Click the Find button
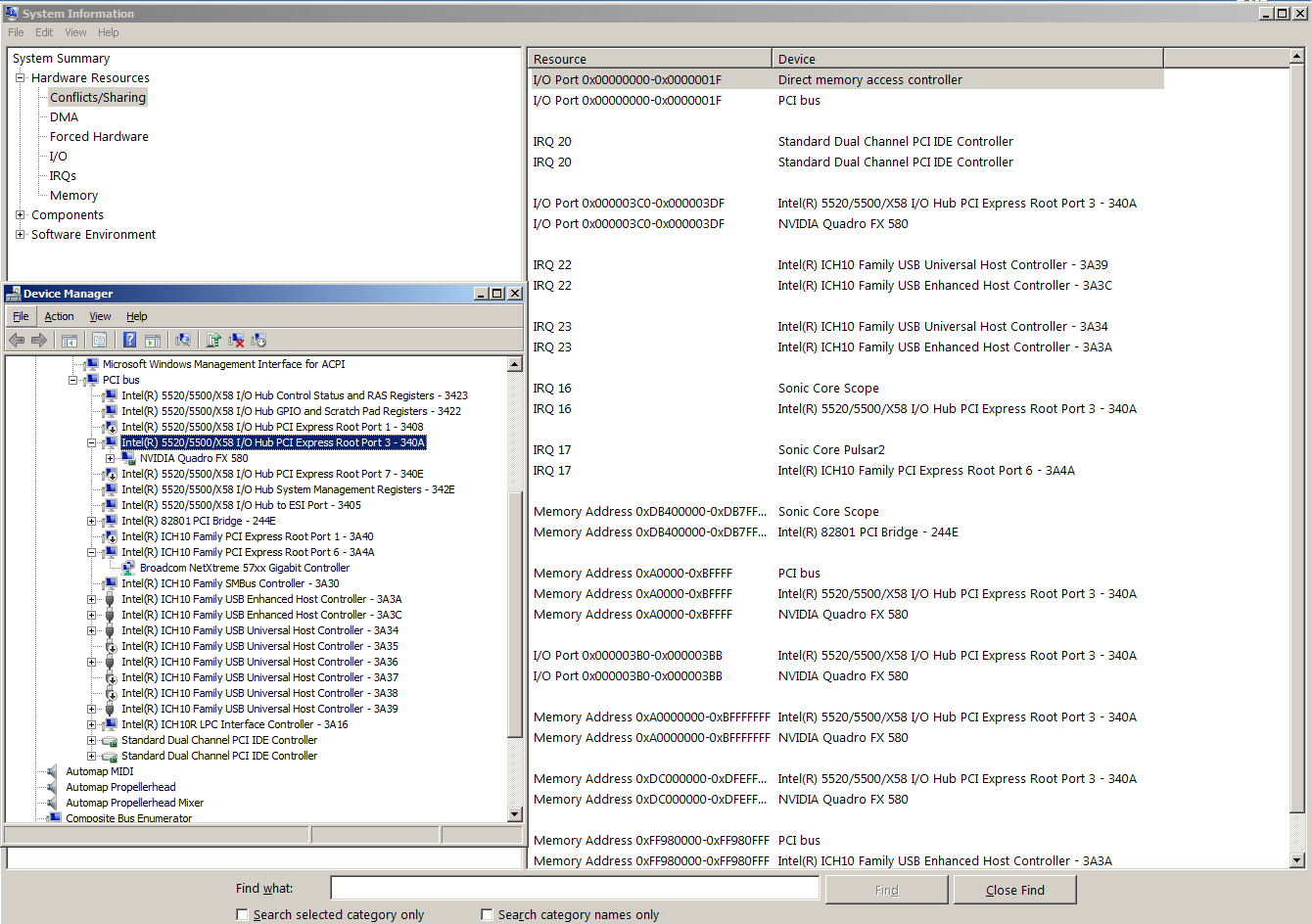Image resolution: width=1312 pixels, height=924 pixels. click(886, 890)
